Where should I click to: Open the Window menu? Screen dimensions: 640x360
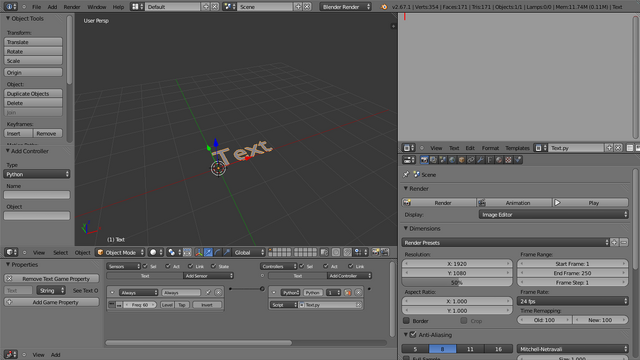point(97,7)
